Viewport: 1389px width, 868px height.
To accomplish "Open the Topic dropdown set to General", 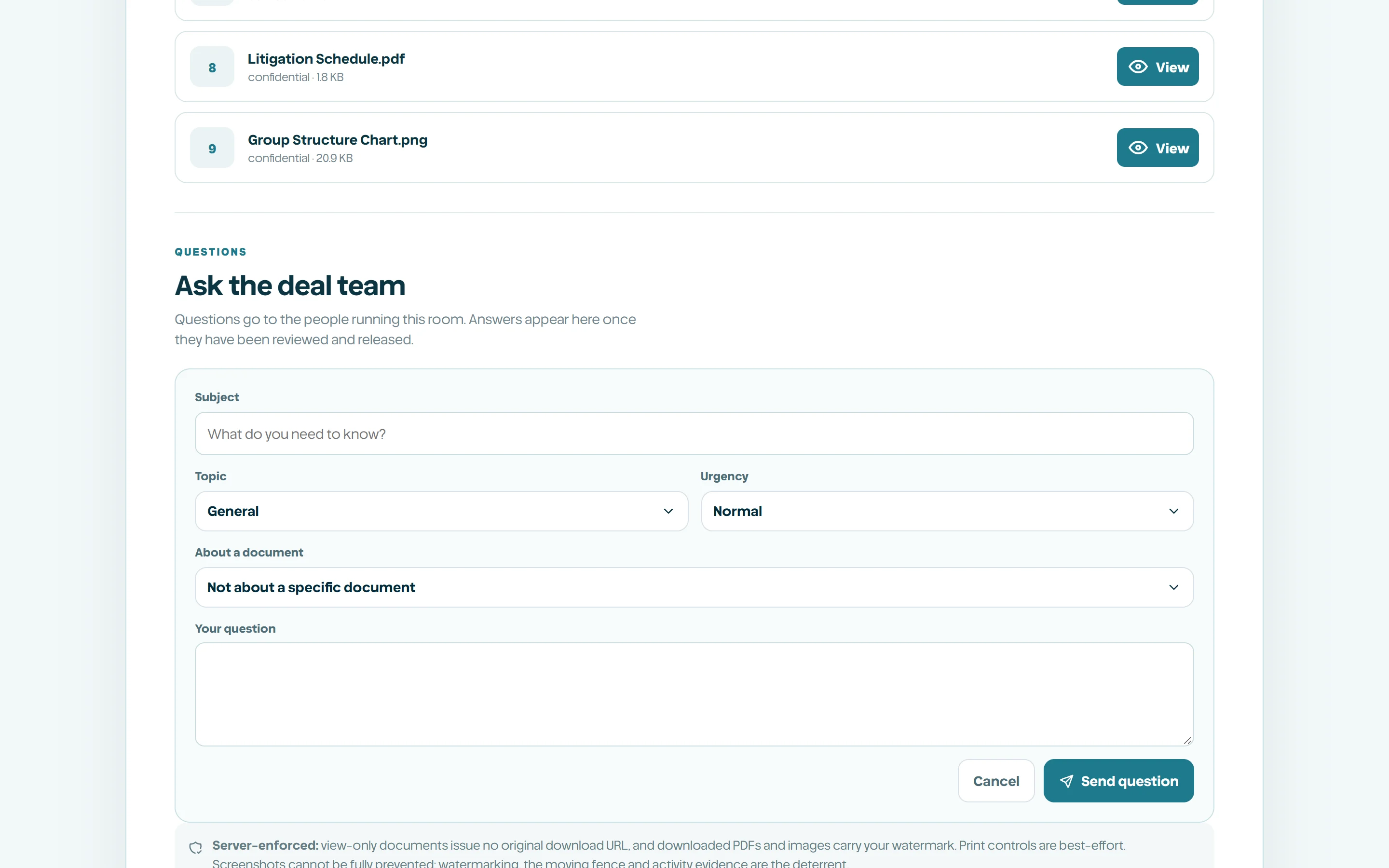I will point(441,511).
